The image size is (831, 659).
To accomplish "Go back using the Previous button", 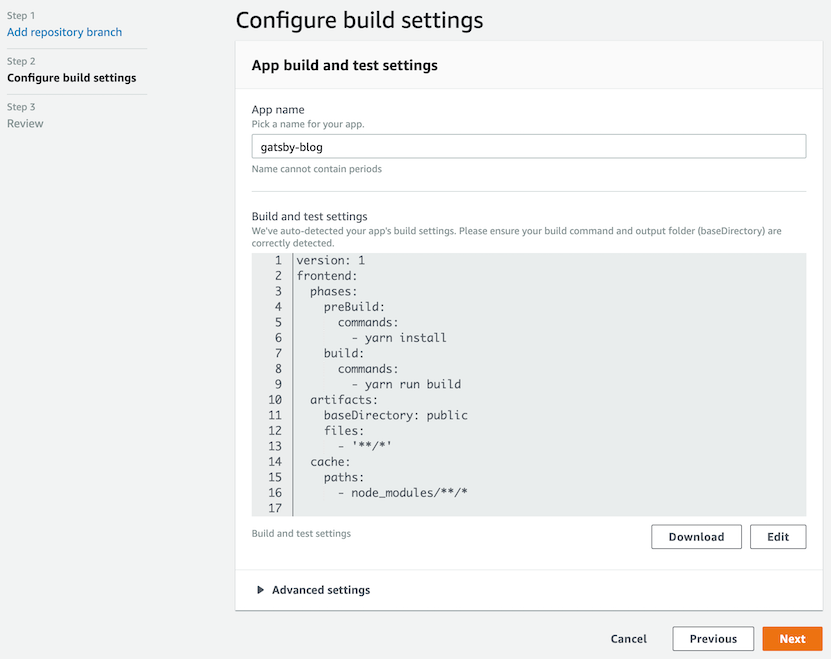I will pos(713,639).
